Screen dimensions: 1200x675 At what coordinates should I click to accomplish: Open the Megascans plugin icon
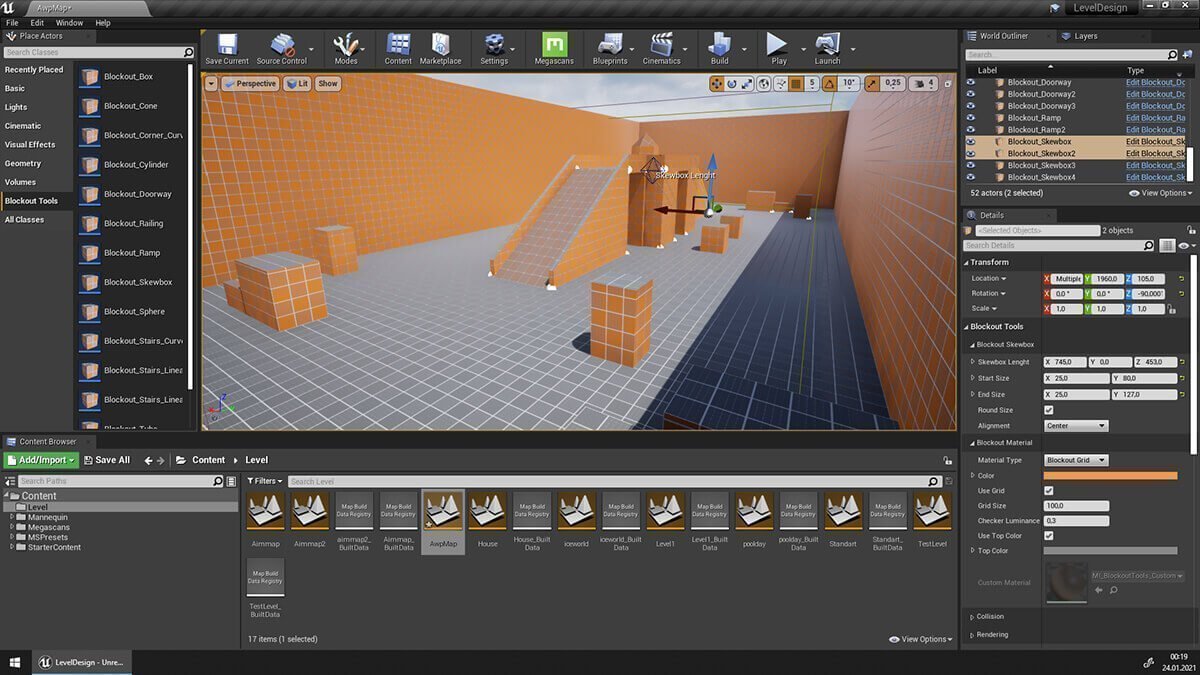click(555, 46)
